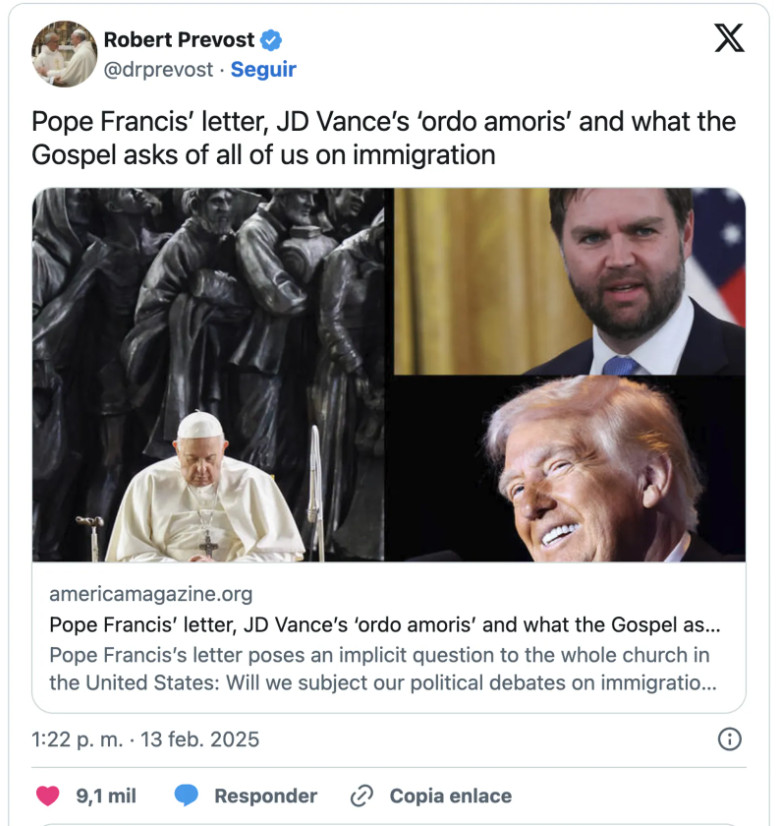Open the @drprevost handle link

coord(159,70)
